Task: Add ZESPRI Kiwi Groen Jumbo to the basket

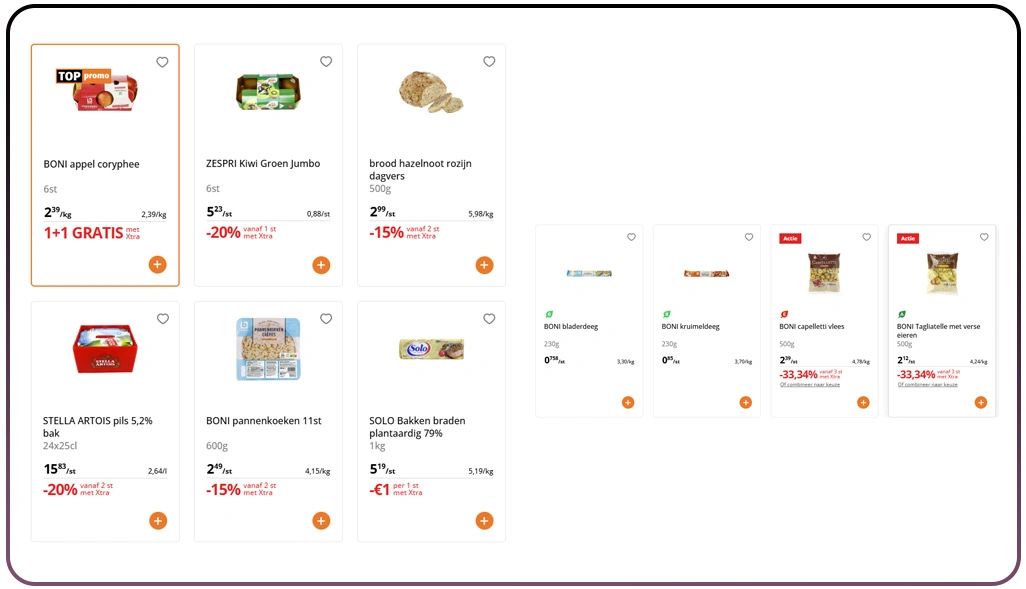Action: pyautogui.click(x=320, y=264)
